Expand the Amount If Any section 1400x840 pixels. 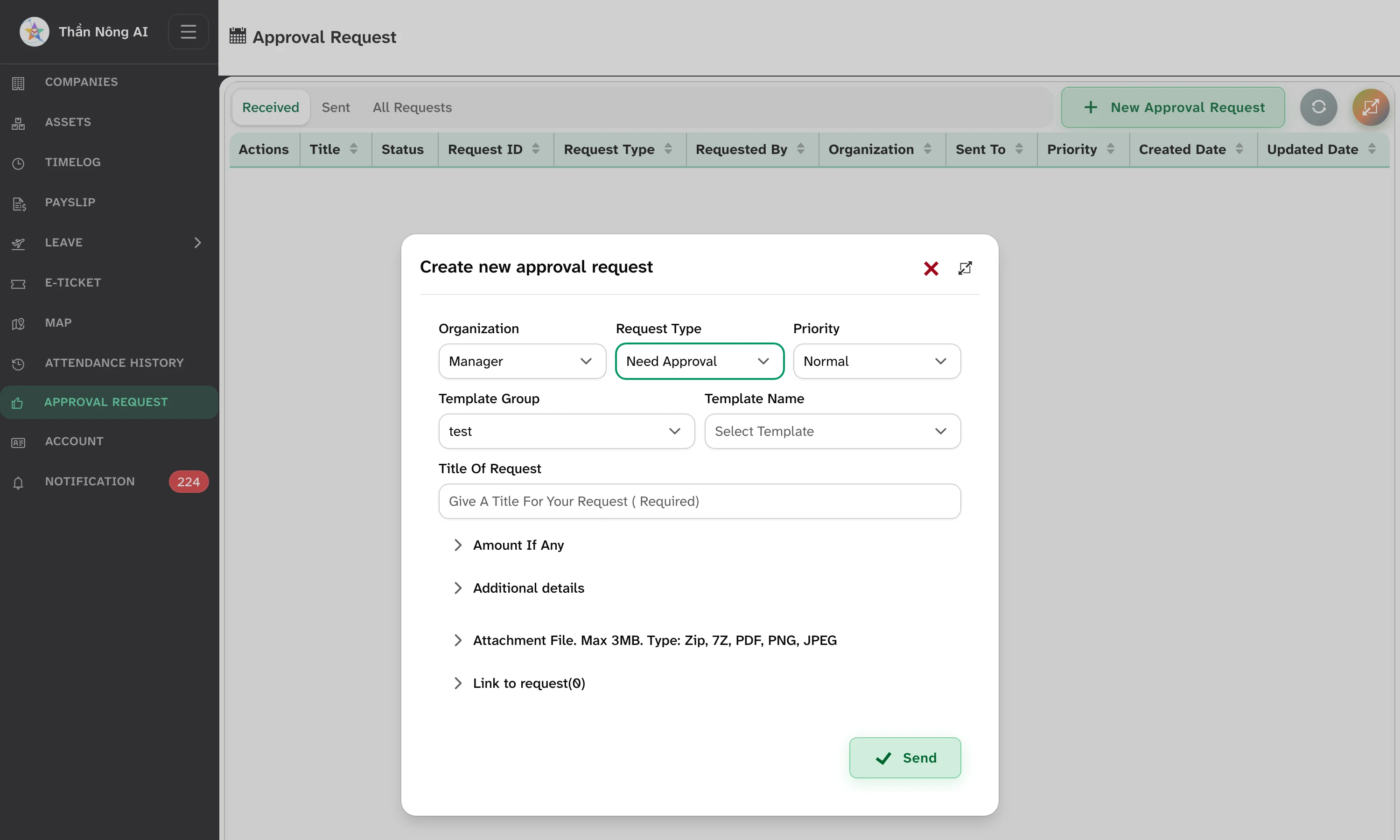(509, 545)
